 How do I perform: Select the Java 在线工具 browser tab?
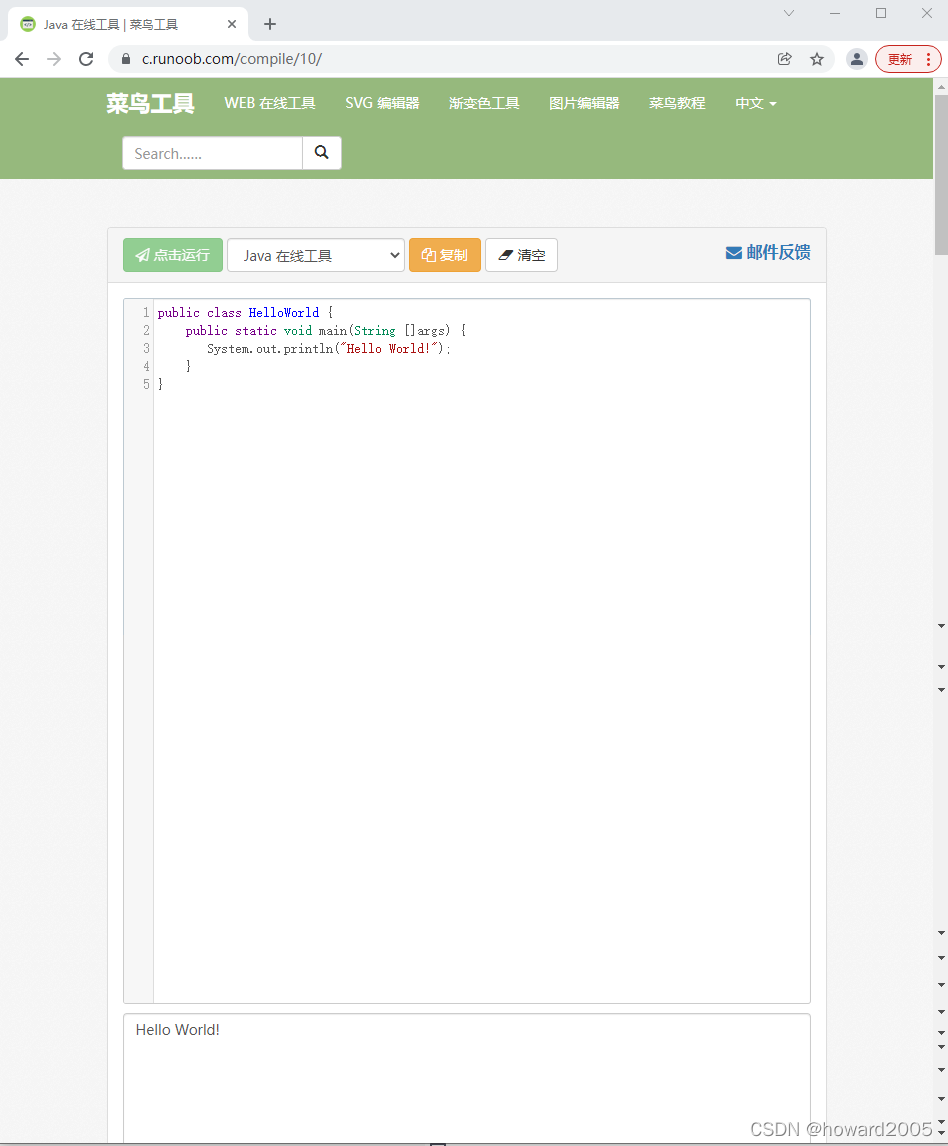(x=128, y=24)
